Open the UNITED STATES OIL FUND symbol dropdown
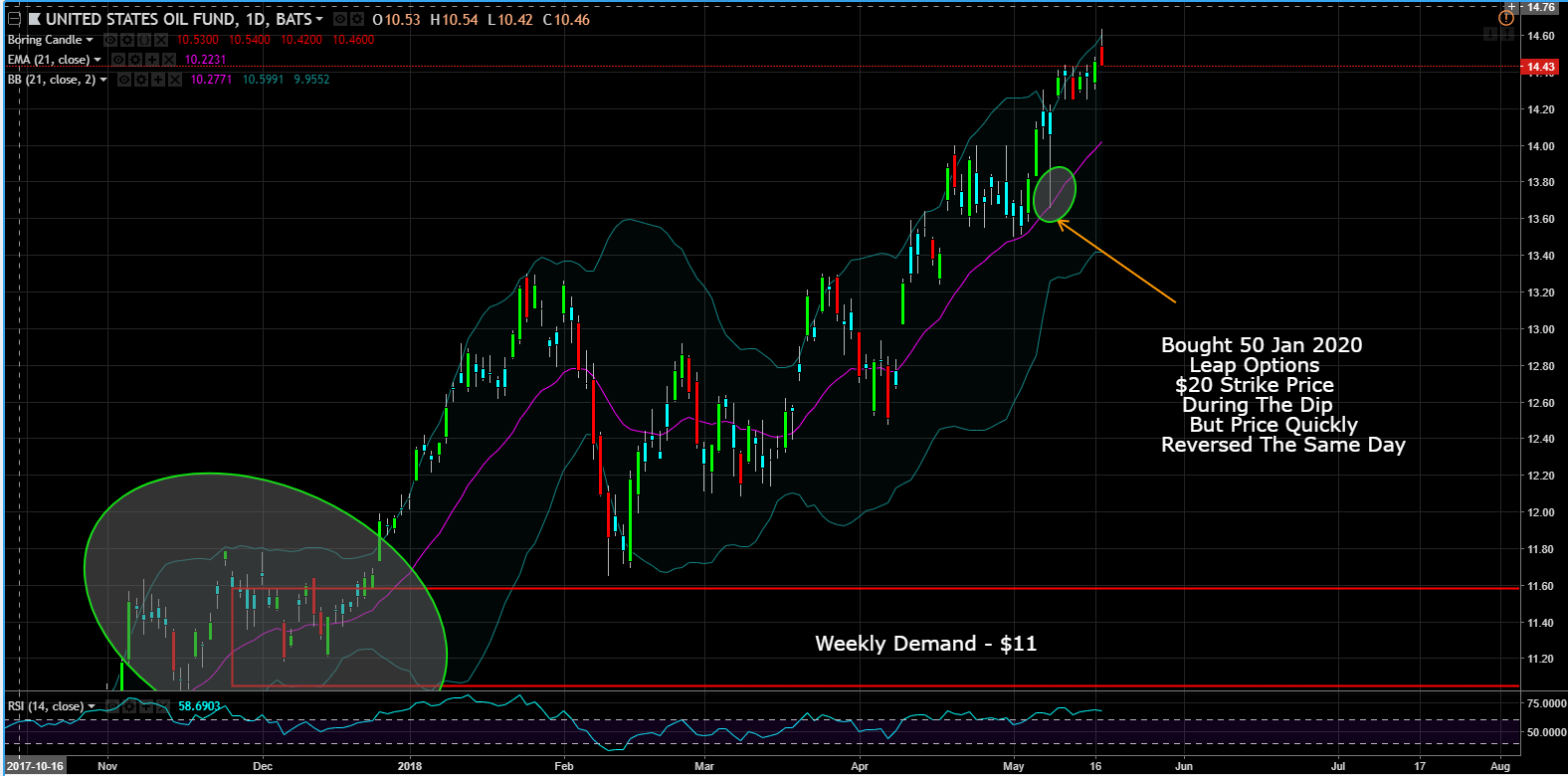1568x776 pixels. click(319, 19)
